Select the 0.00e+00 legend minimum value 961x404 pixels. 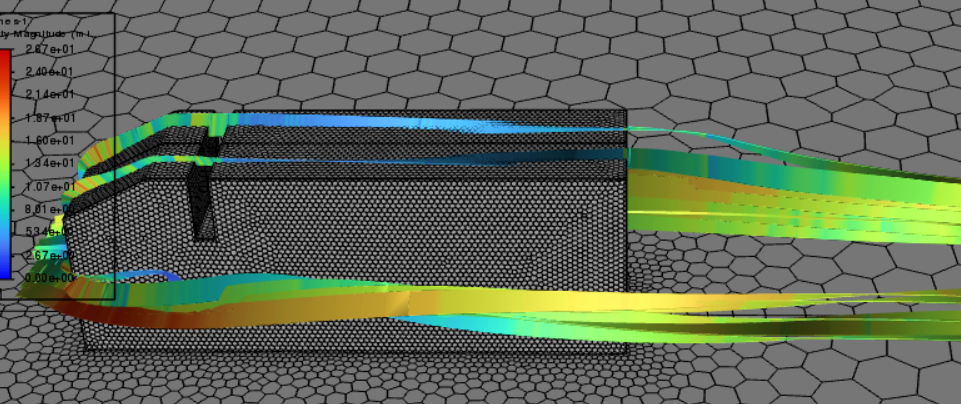[x=50, y=278]
